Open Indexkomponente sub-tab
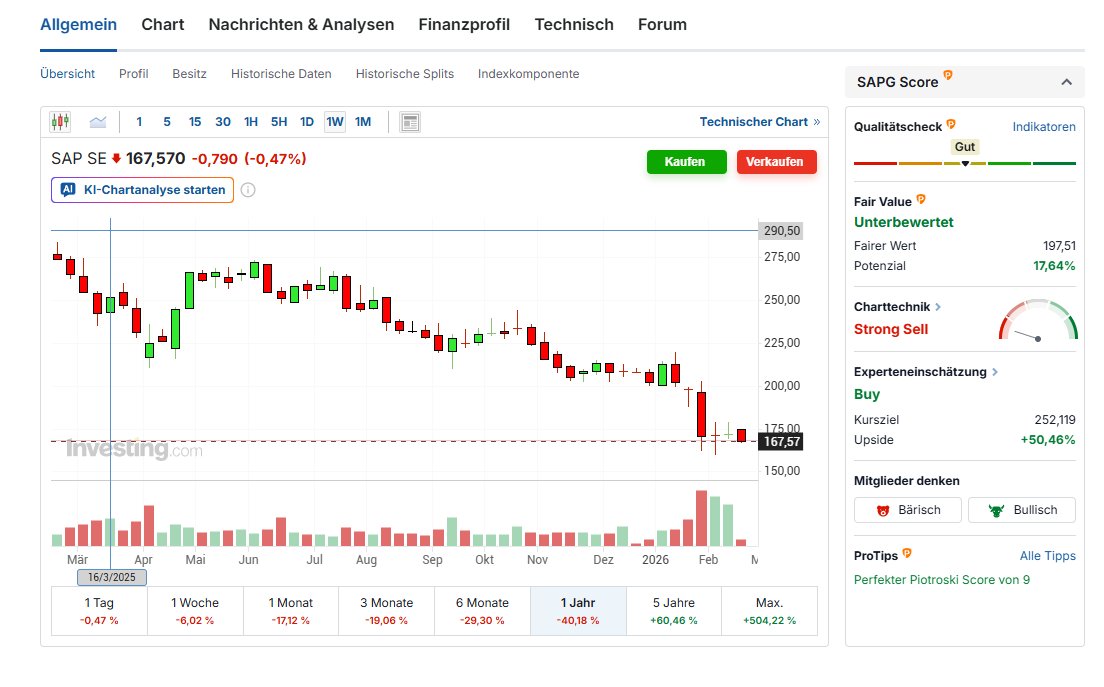 529,74
